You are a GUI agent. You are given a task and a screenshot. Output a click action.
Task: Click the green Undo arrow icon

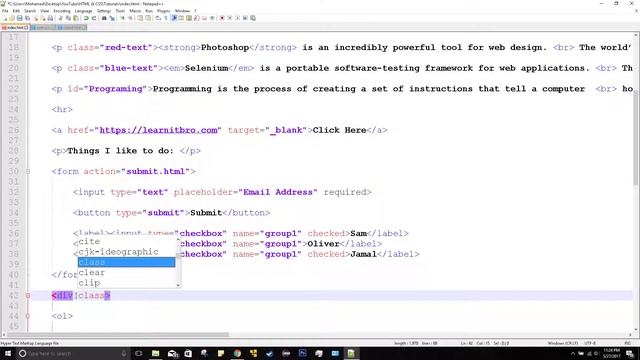pos(86,18)
